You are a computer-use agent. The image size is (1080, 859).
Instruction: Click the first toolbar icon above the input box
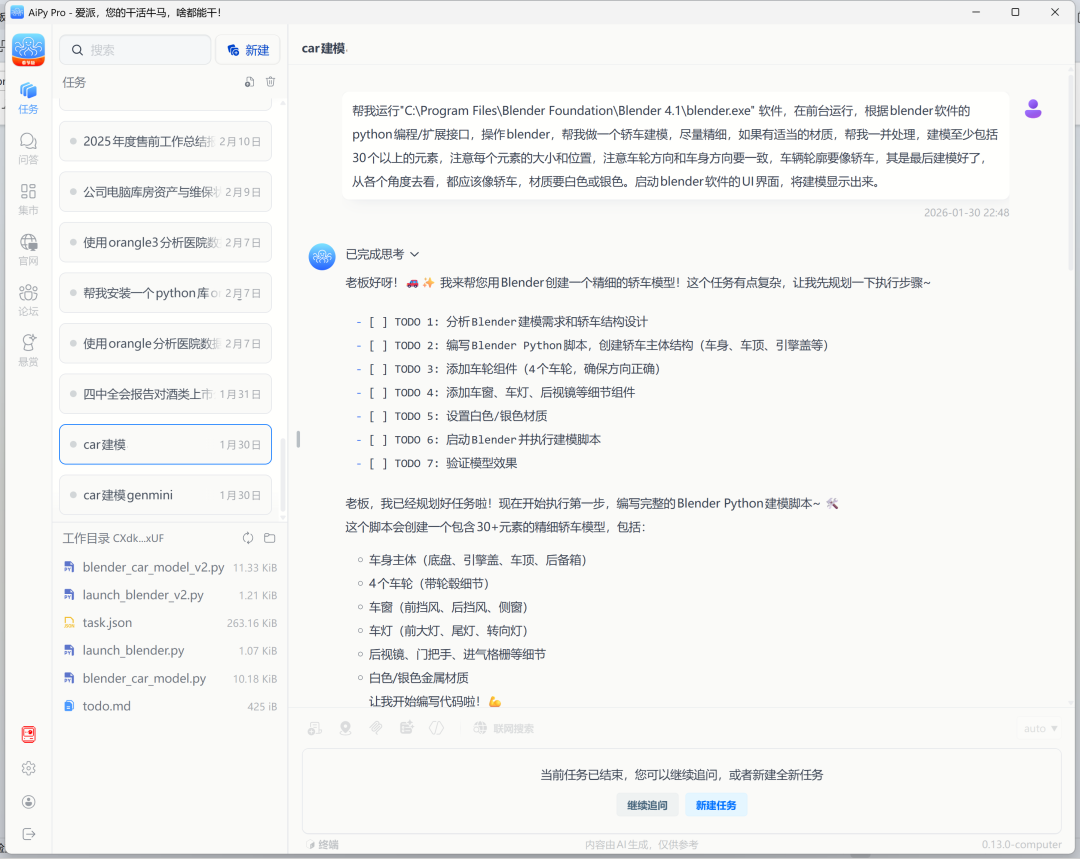pyautogui.click(x=315, y=728)
